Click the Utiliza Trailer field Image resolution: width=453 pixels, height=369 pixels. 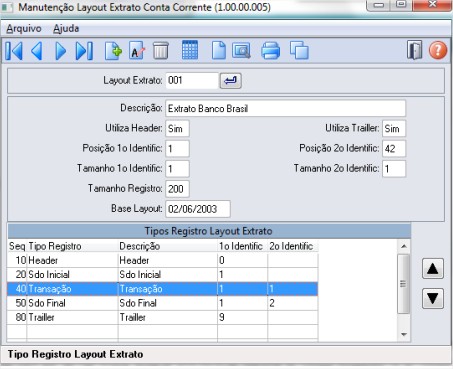pos(394,128)
